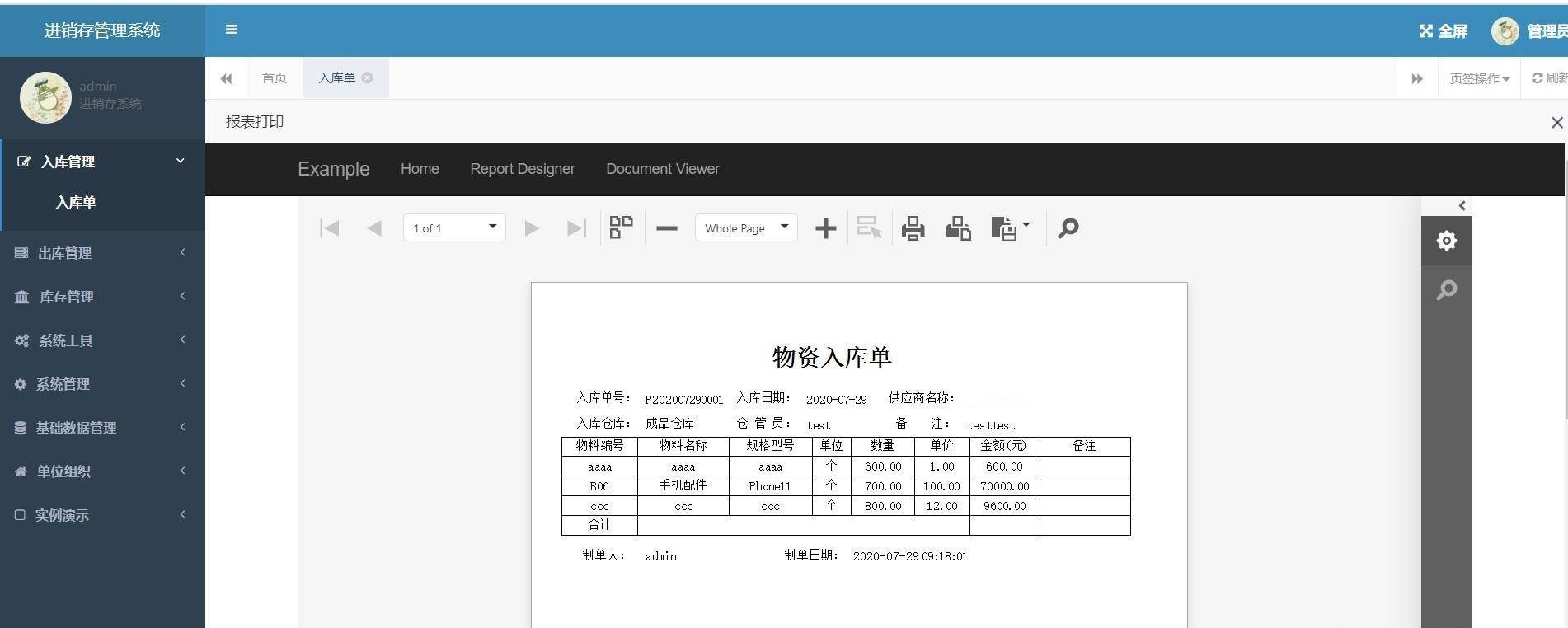Toggle multipage view mode icon

pyautogui.click(x=621, y=227)
